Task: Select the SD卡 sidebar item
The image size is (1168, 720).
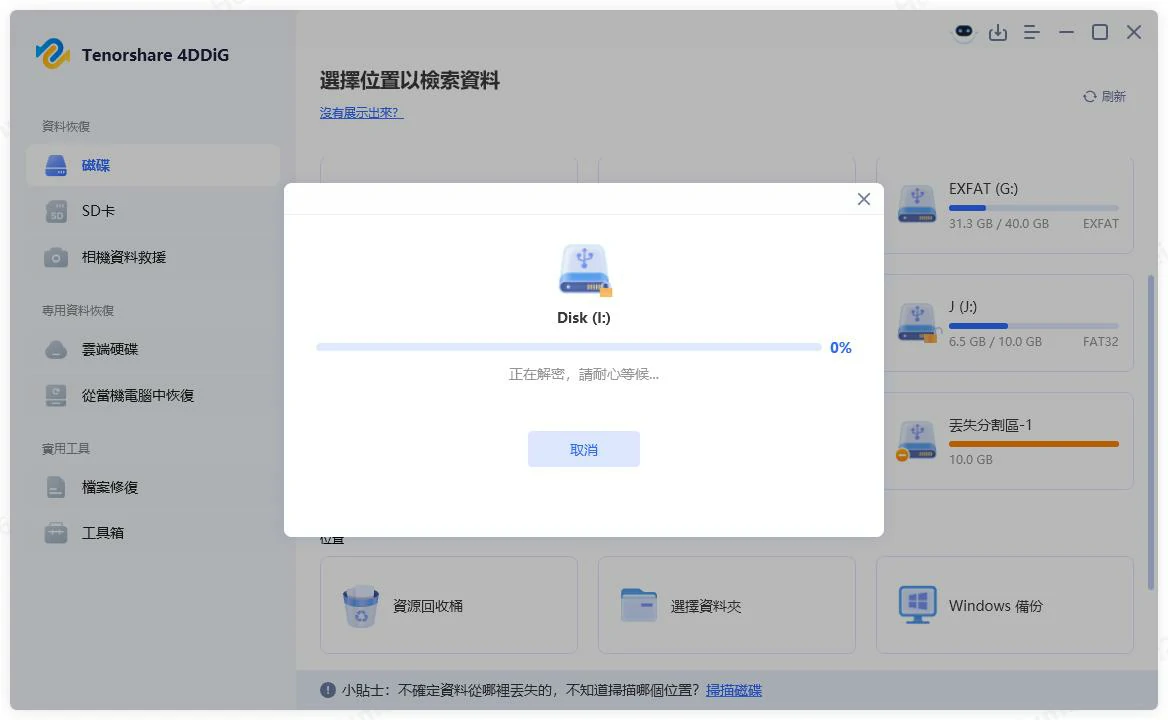Action: 153,211
